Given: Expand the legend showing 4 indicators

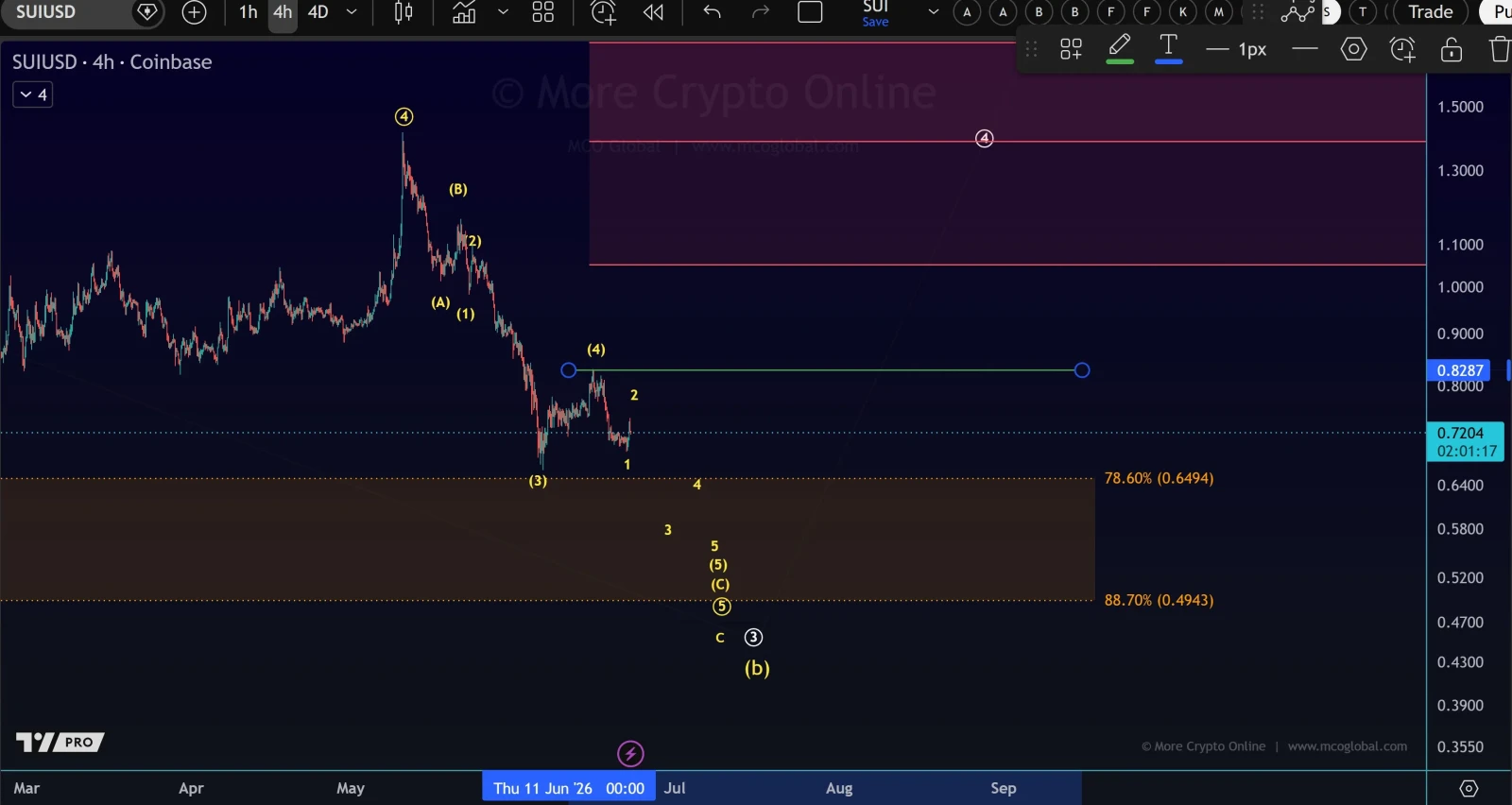Looking at the screenshot, I should [32, 94].
